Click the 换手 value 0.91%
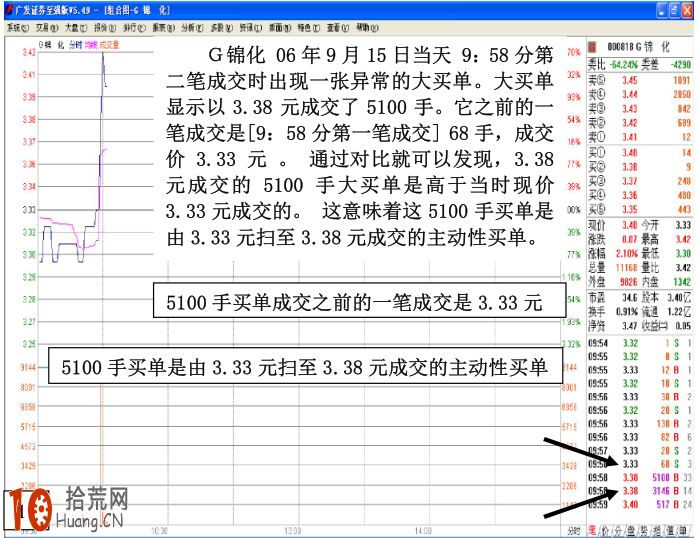 tap(627, 312)
